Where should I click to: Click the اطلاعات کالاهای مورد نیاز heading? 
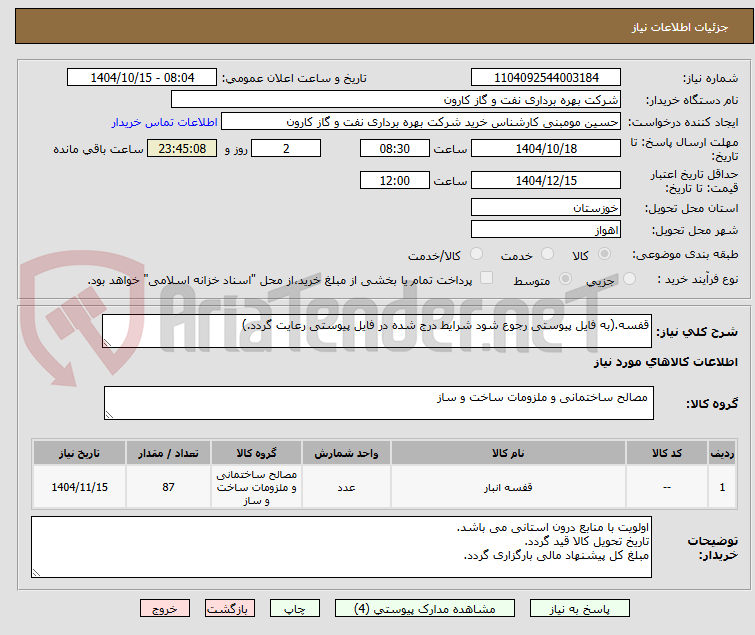[665, 362]
